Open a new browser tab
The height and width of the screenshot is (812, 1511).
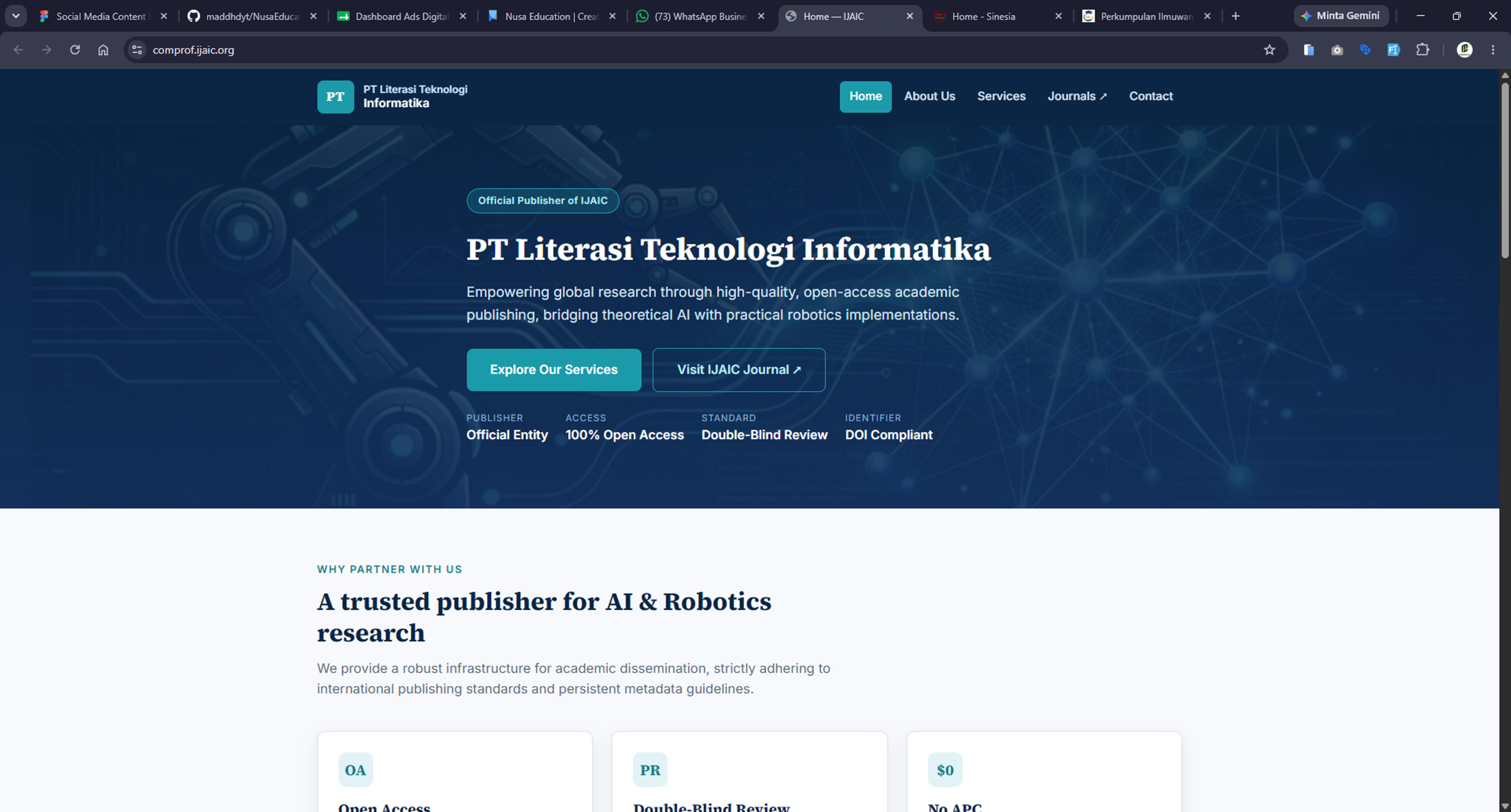tap(1235, 17)
